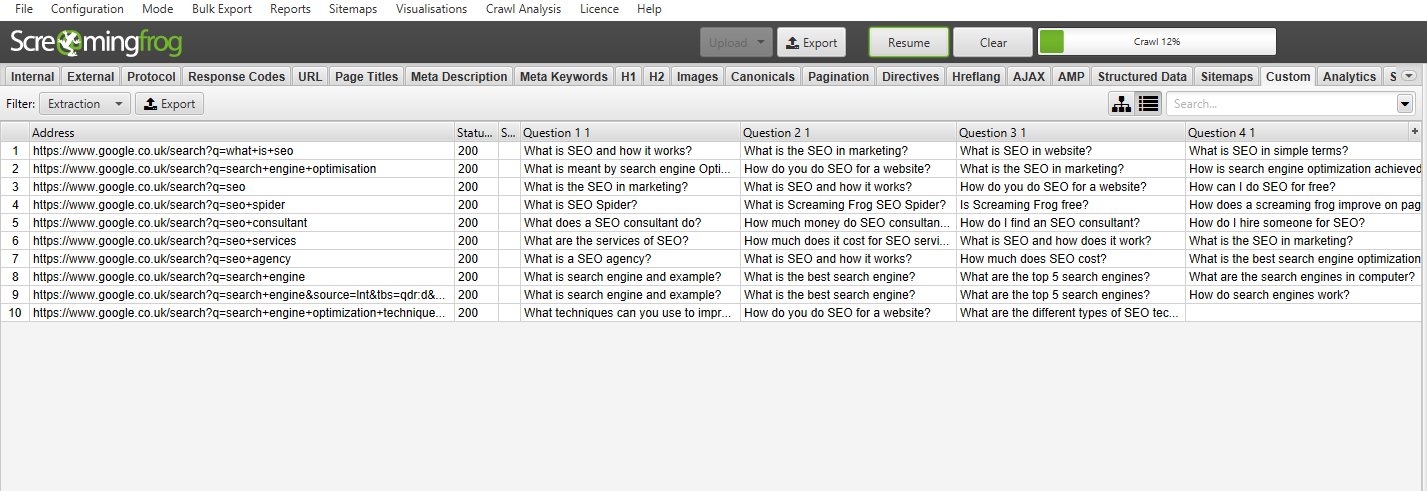The height and width of the screenshot is (491, 1427).
Task: Open the Sitemaps menu
Action: pos(353,9)
